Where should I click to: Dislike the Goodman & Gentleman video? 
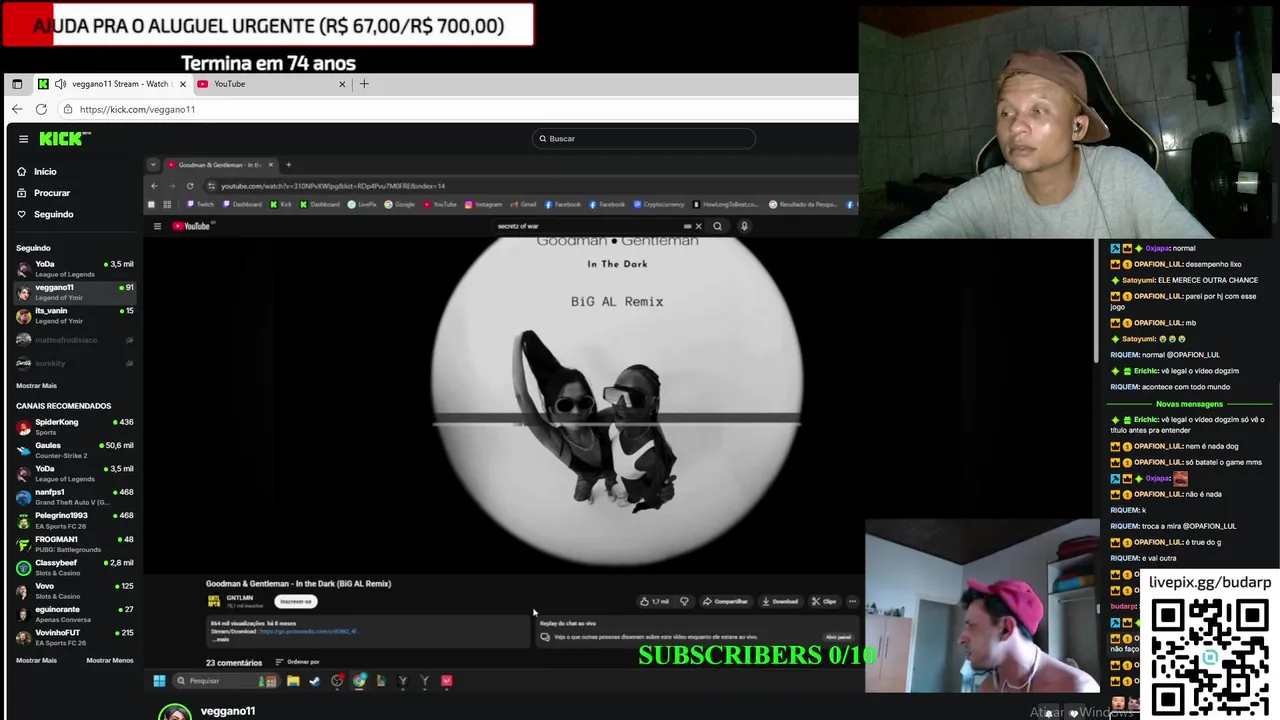pyautogui.click(x=684, y=601)
